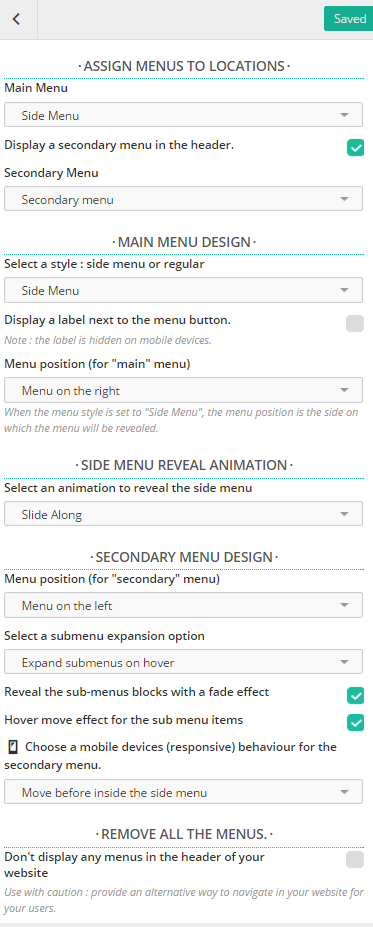Click the mobile device icon near responsive behaviour
This screenshot has width=373, height=927.
pyautogui.click(x=14, y=747)
